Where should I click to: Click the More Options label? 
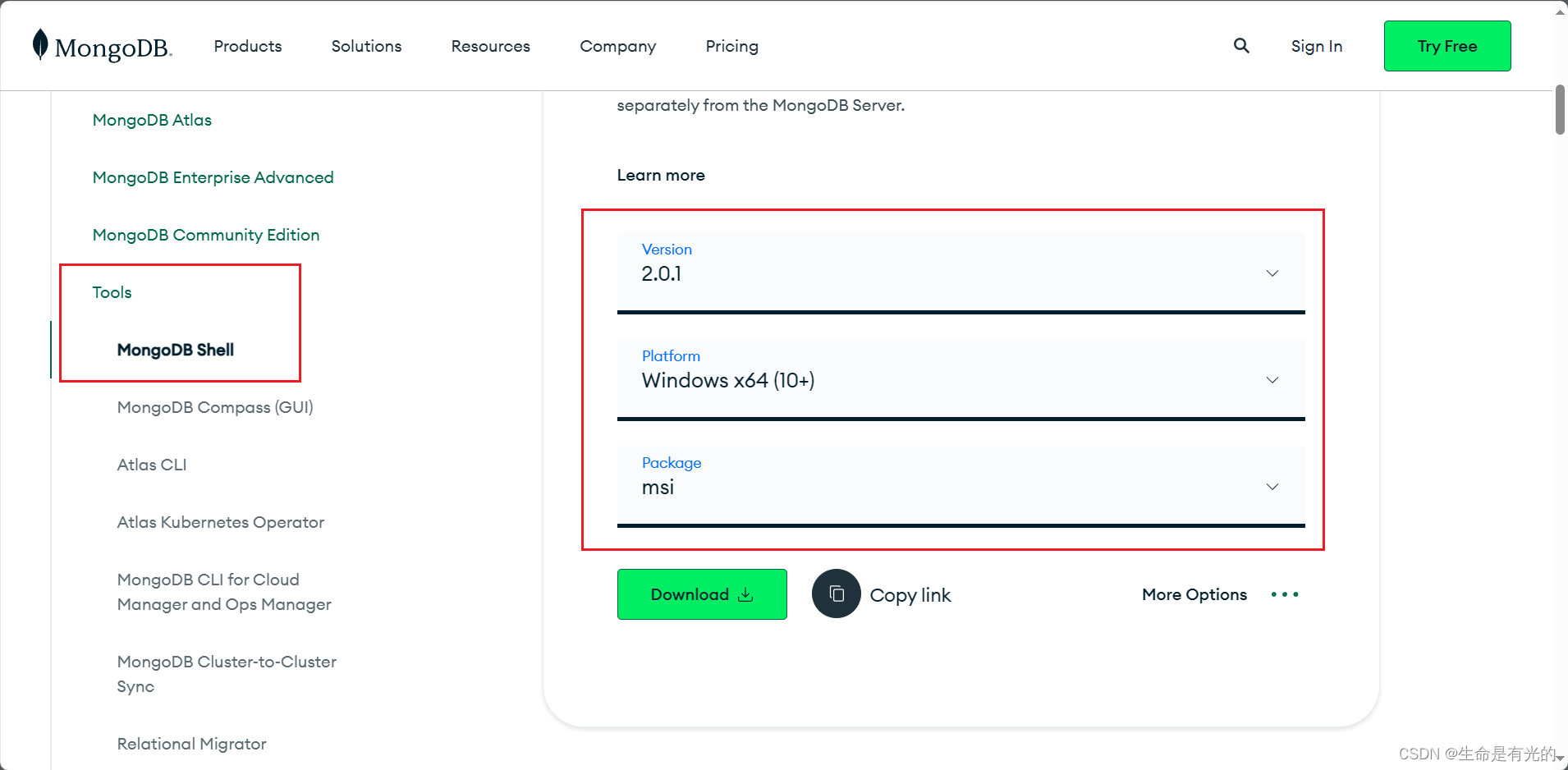coord(1194,594)
